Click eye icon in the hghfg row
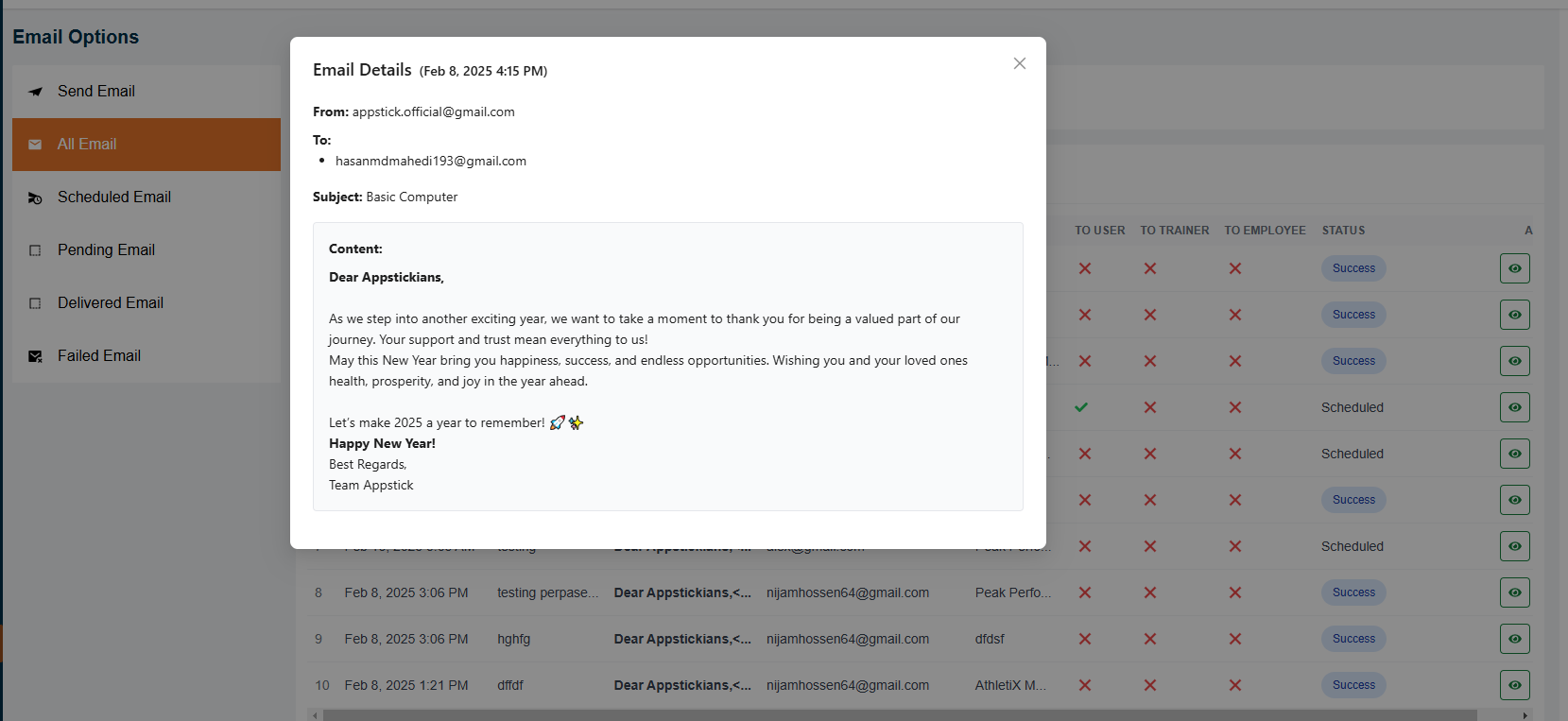Image resolution: width=1568 pixels, height=721 pixels. point(1514,639)
